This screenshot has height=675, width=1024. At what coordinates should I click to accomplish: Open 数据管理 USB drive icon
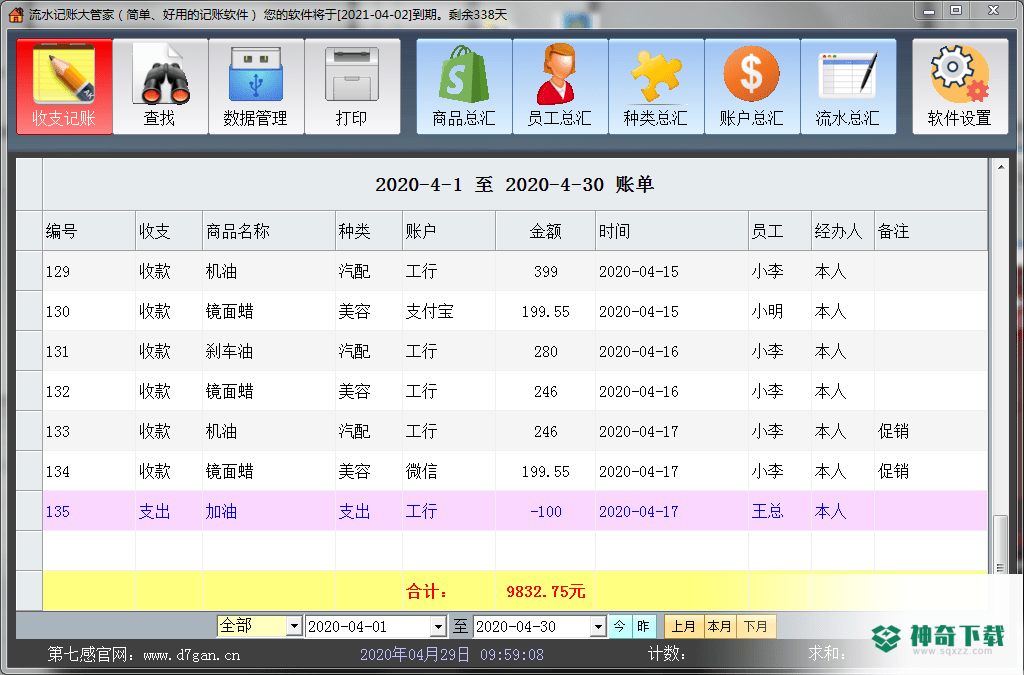[256, 86]
